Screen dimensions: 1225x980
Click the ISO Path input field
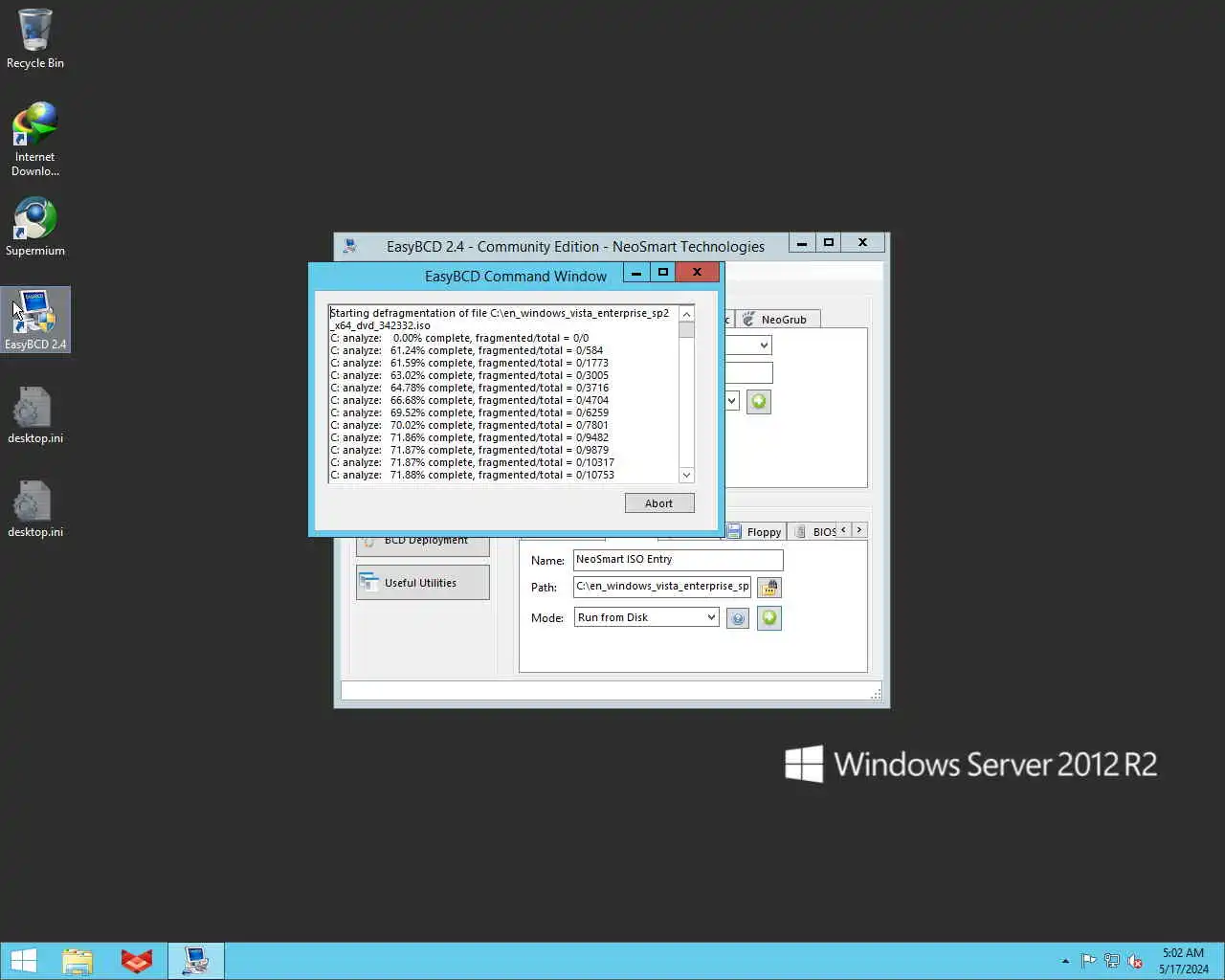click(662, 587)
